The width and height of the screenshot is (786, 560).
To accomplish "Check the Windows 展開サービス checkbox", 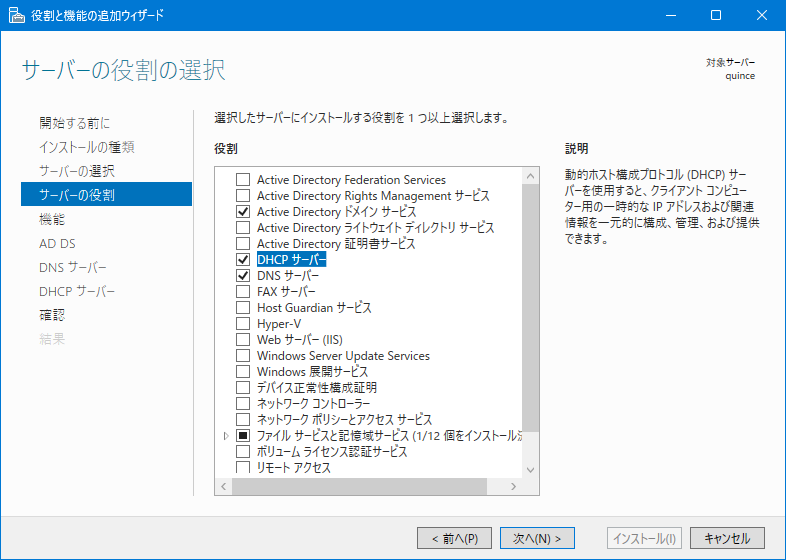I will point(243,372).
